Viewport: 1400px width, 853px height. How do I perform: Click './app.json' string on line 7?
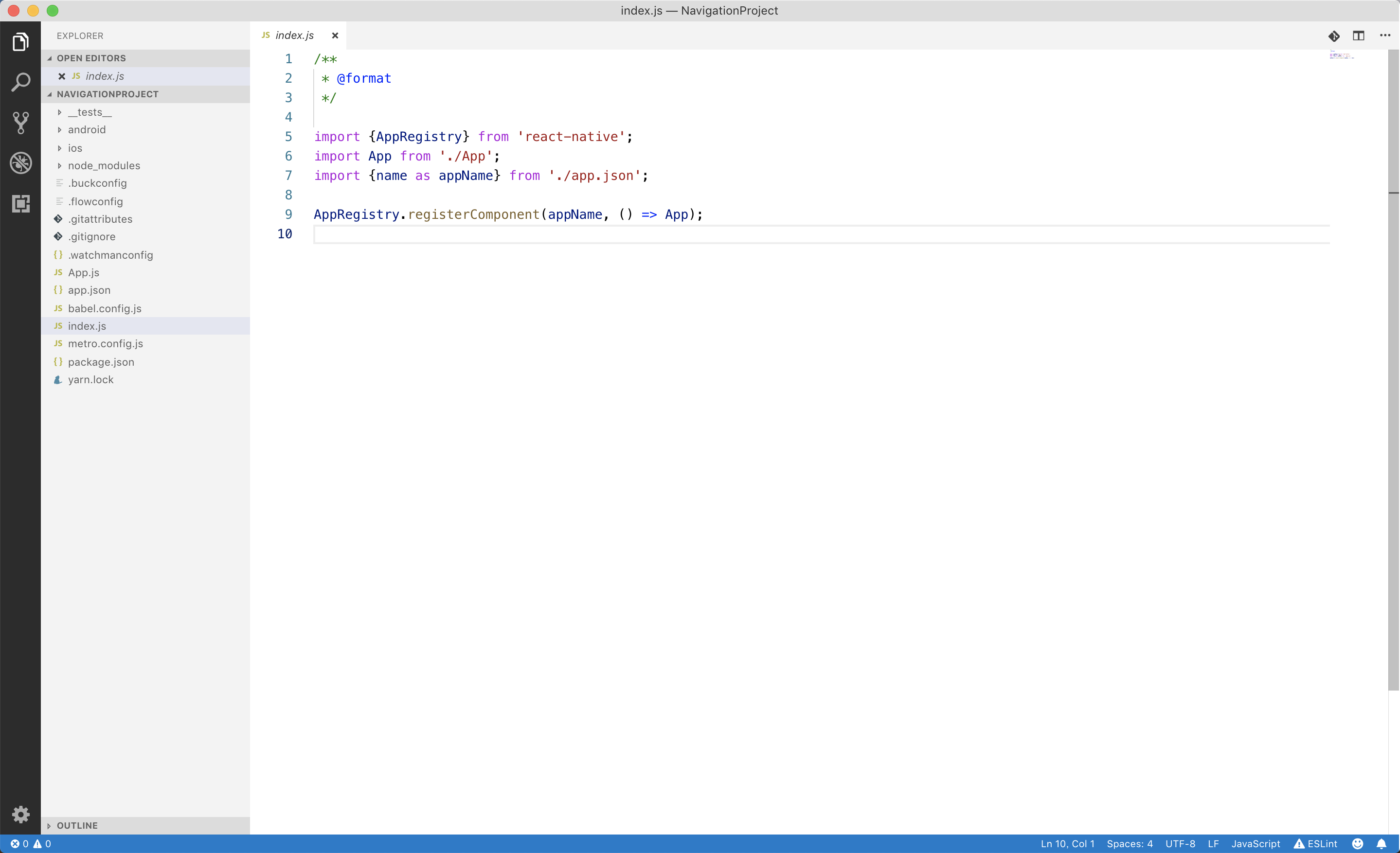(x=594, y=176)
